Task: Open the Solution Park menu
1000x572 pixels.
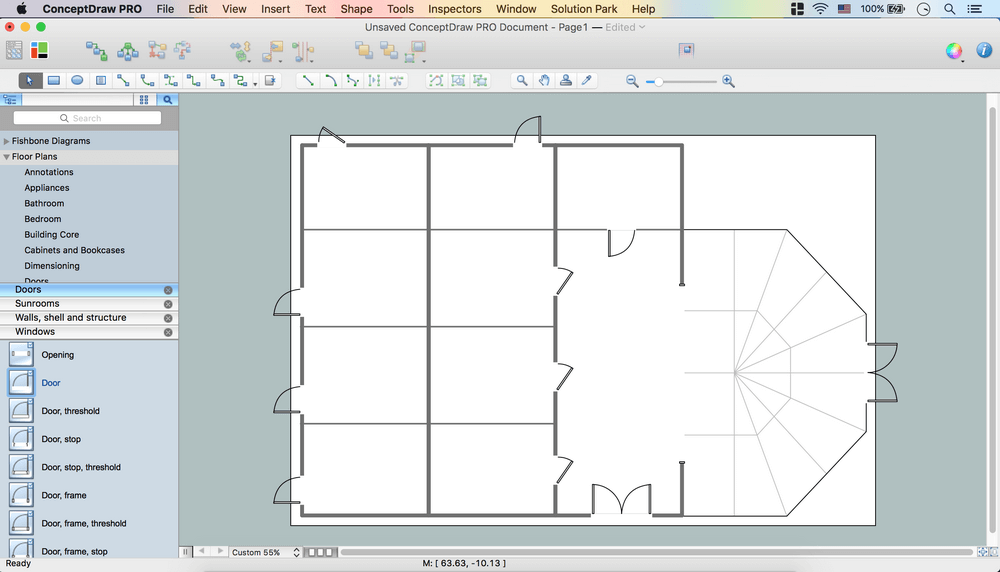Action: coord(583,9)
